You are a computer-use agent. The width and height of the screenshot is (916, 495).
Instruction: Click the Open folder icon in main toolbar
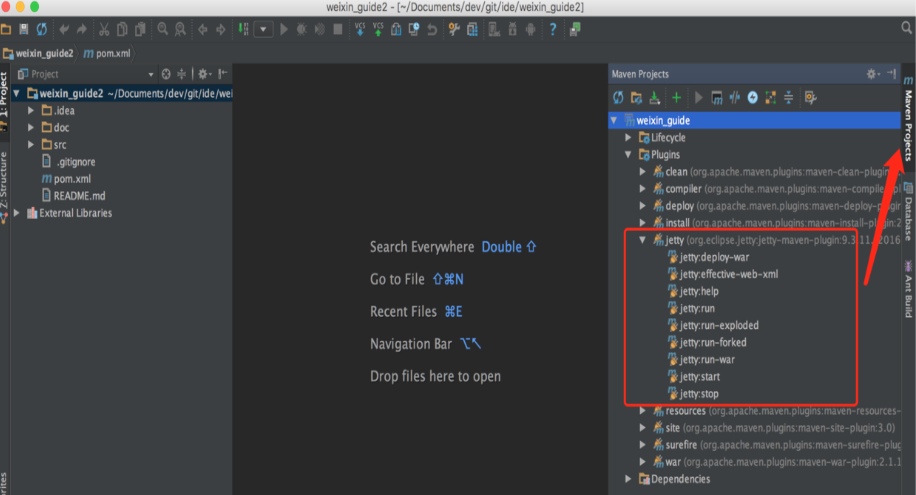[x=6, y=29]
